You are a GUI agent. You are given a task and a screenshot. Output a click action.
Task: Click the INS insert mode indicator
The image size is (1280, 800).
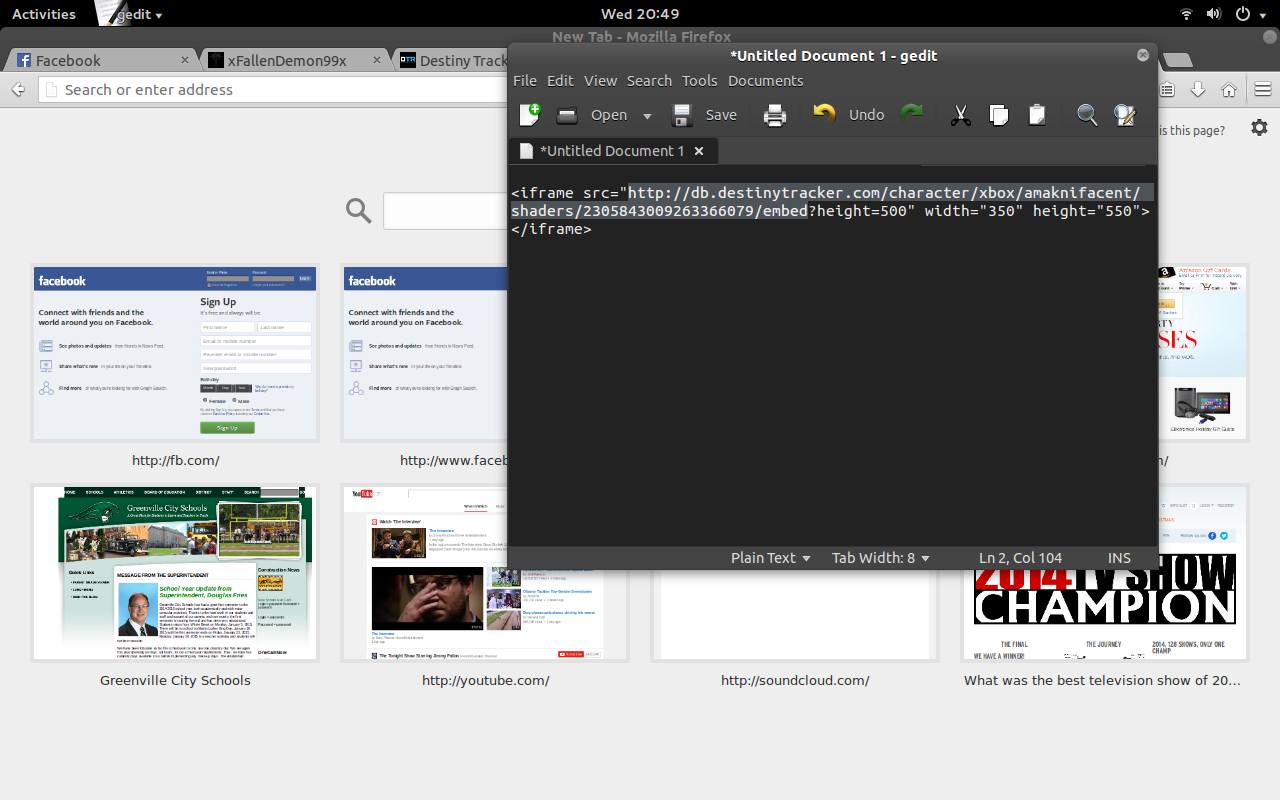1119,558
